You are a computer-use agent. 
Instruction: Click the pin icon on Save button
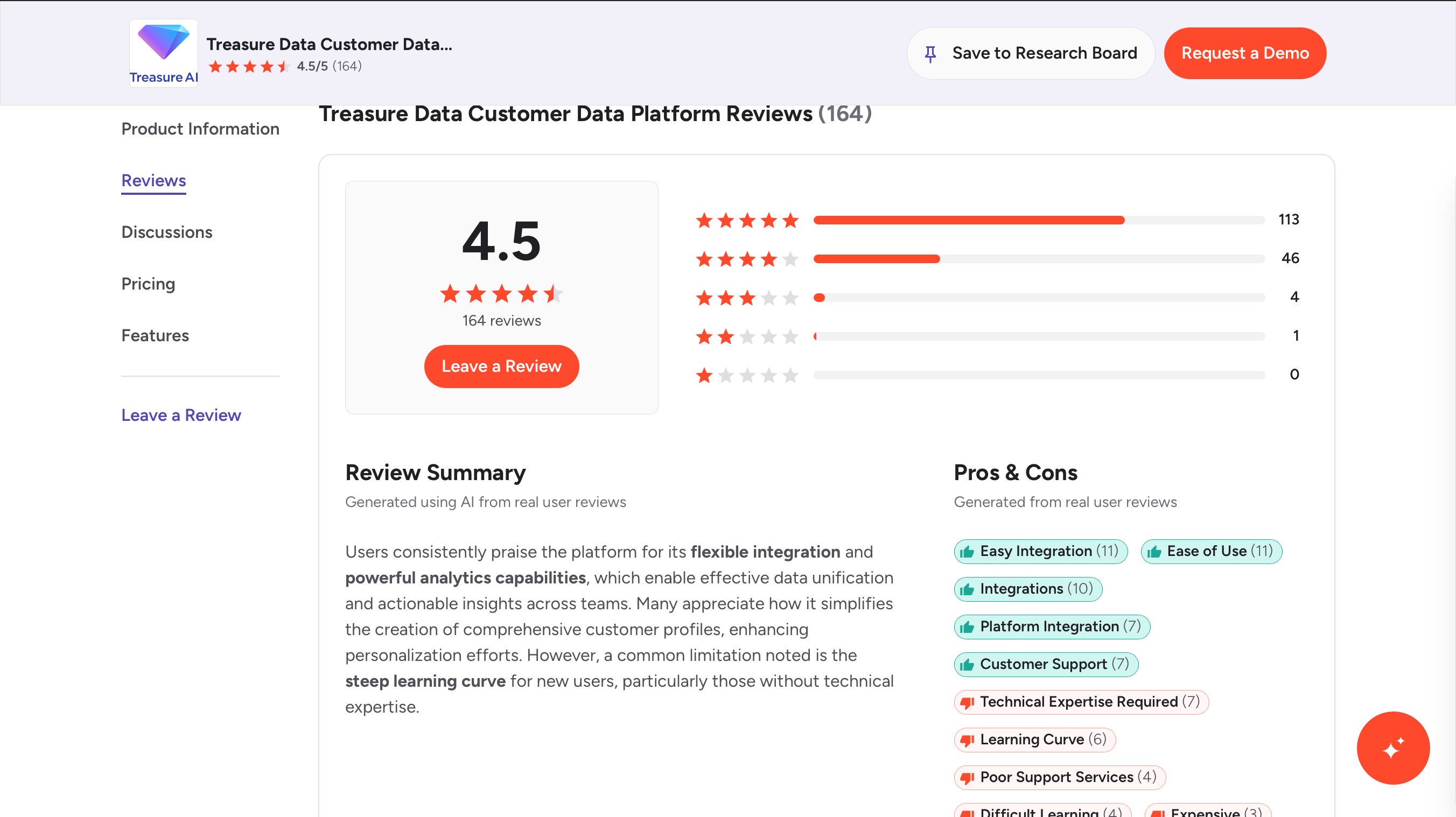[930, 54]
